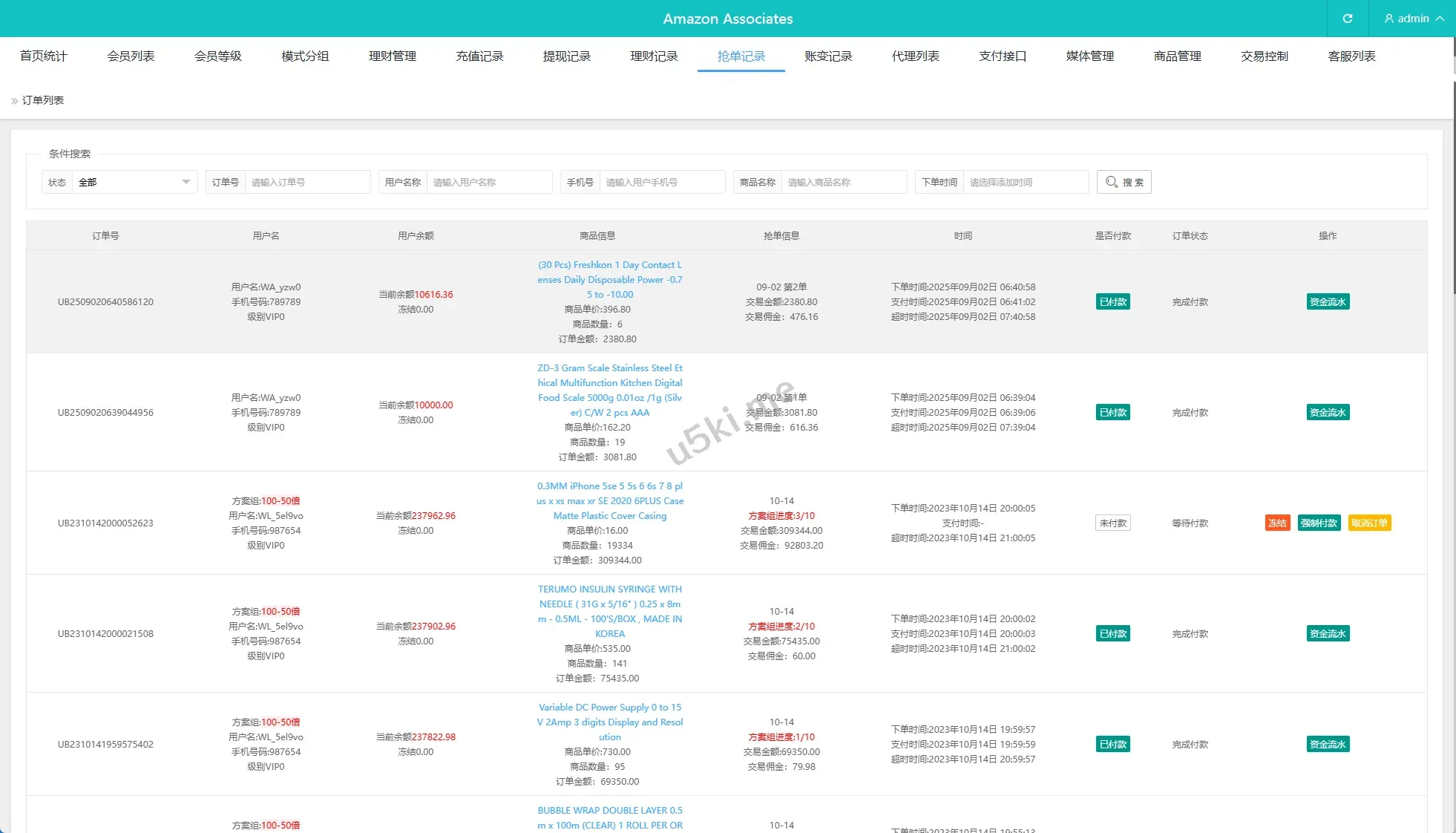
Task: Click the search button with magnifier icon
Action: pyautogui.click(x=1124, y=182)
